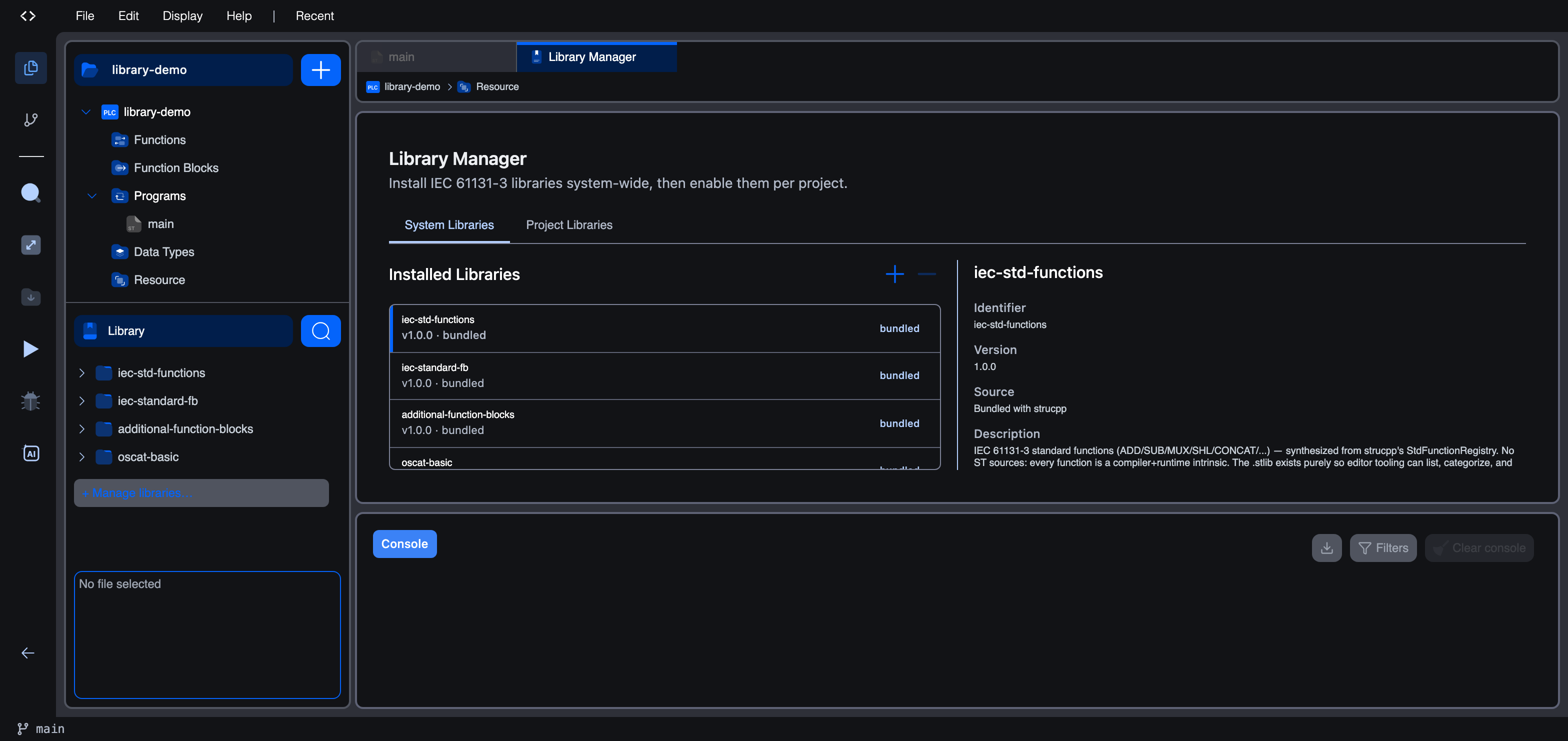The height and width of the screenshot is (741, 1568).
Task: Switch to the Project Libraries tab
Action: (569, 225)
